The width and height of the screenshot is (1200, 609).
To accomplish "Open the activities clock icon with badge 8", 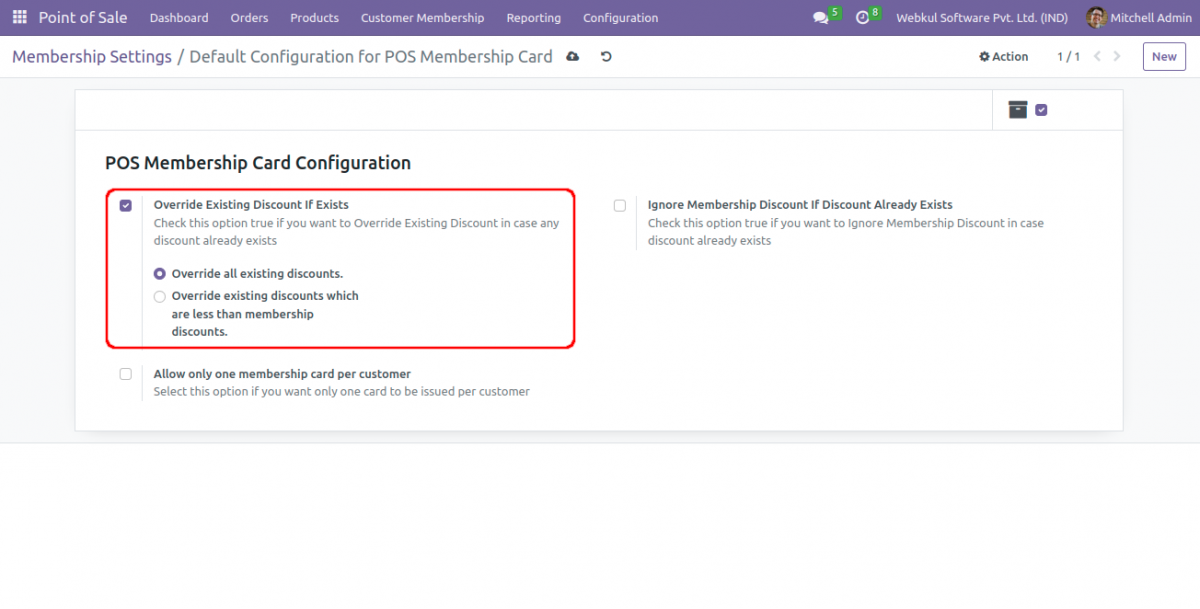I will (x=863, y=18).
